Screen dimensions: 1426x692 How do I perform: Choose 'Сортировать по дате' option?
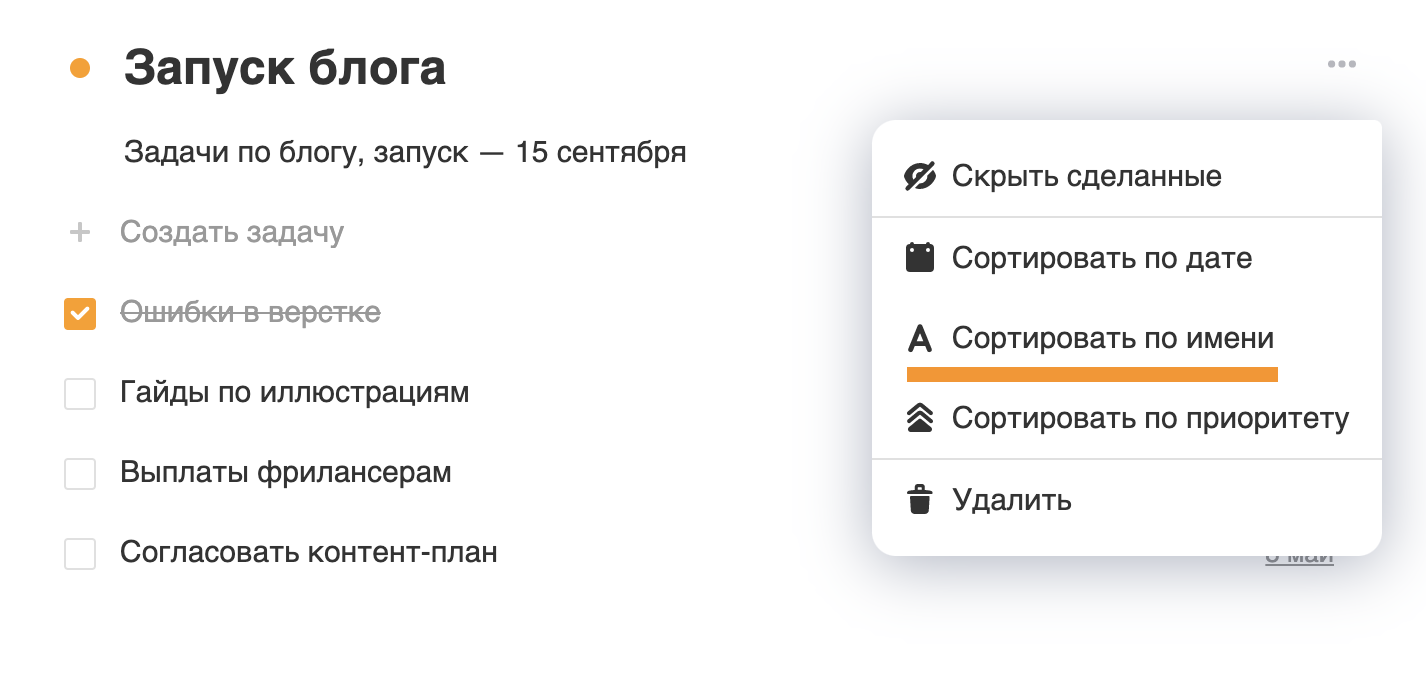(1101, 258)
